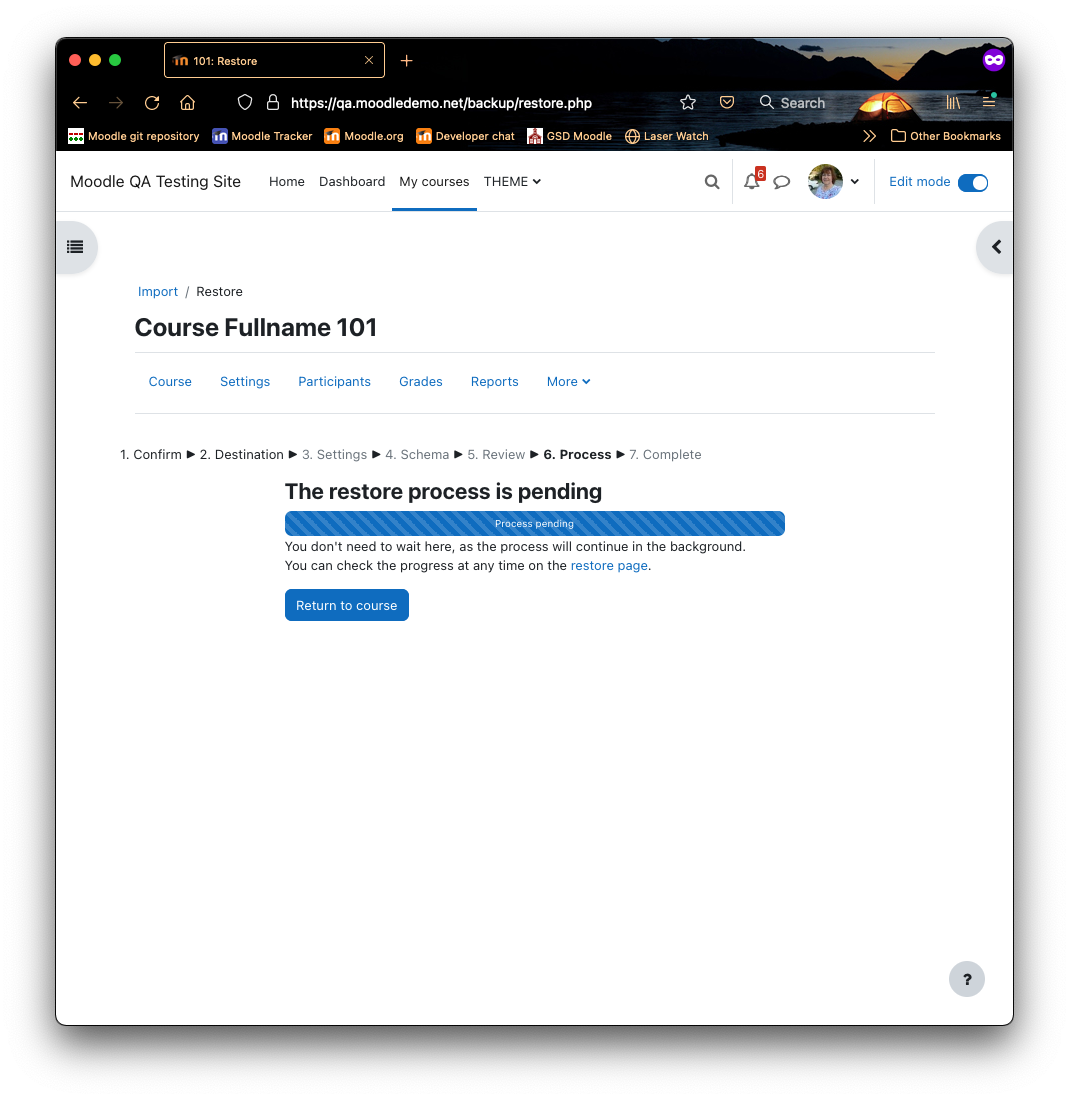Open Moodle git repository bookmark
The height and width of the screenshot is (1099, 1069).
133,136
